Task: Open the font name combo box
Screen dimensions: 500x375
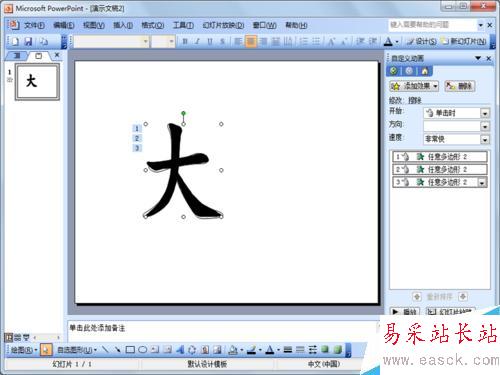Action: pyautogui.click(x=111, y=41)
